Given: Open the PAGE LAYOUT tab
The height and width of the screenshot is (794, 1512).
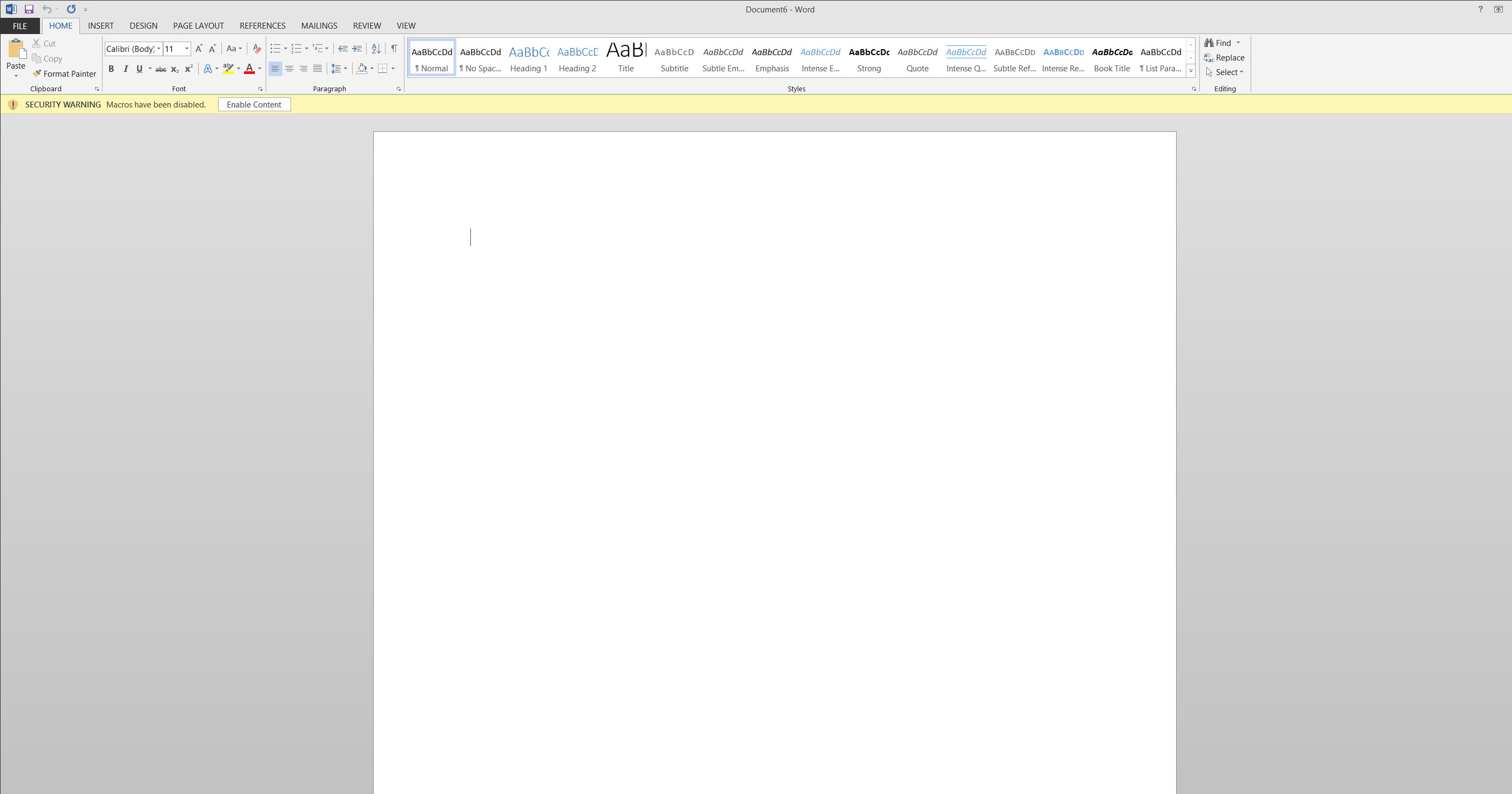Looking at the screenshot, I should point(198,26).
